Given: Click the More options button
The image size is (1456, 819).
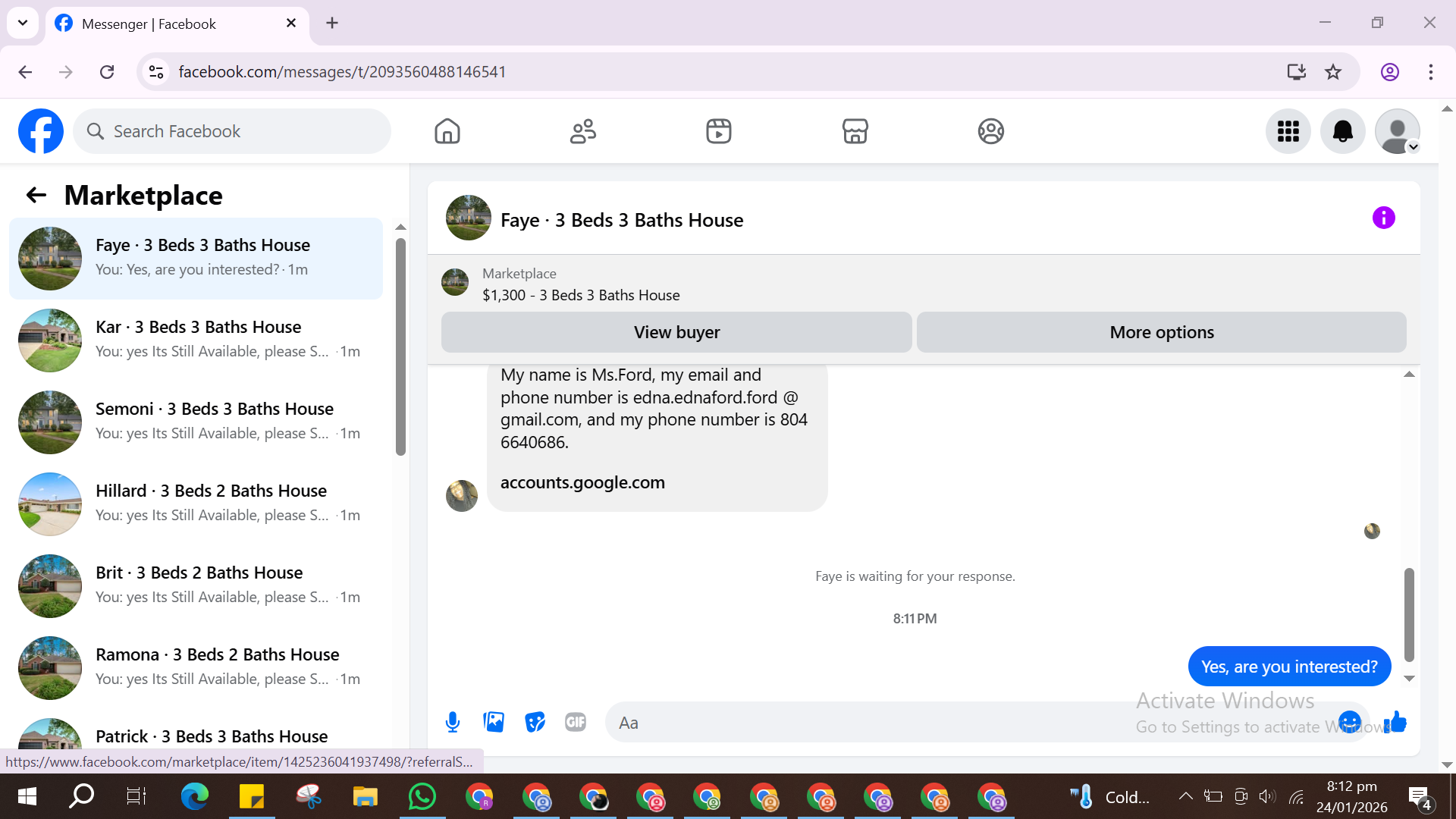Looking at the screenshot, I should pos(1161,332).
